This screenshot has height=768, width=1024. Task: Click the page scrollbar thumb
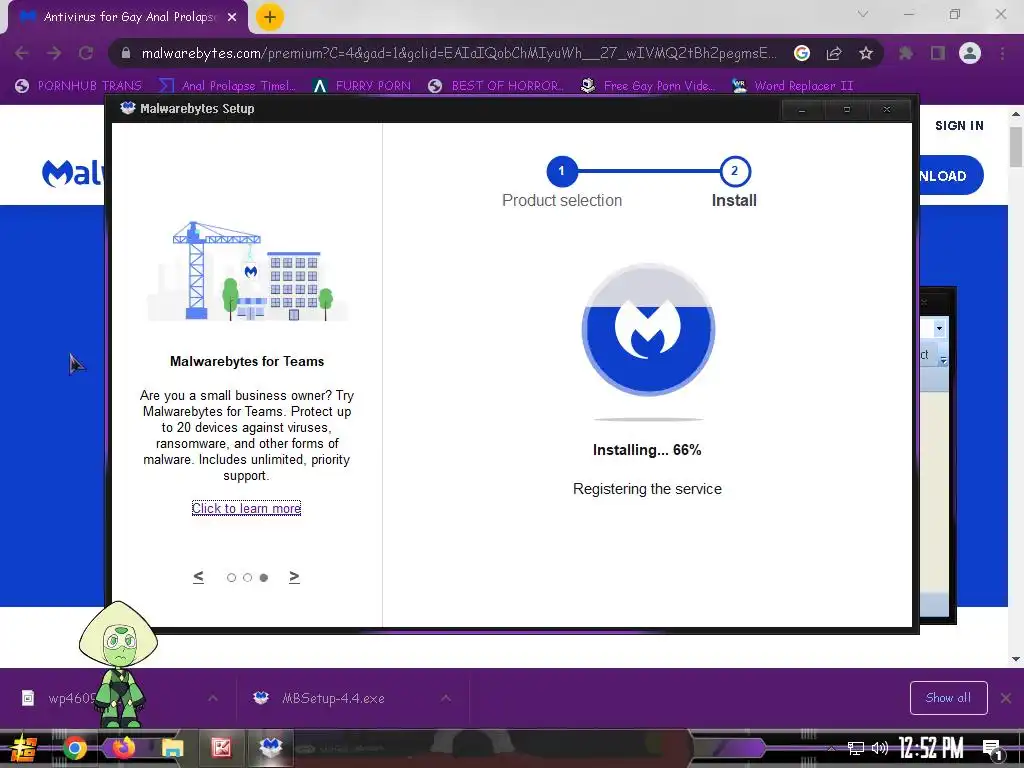click(1016, 147)
